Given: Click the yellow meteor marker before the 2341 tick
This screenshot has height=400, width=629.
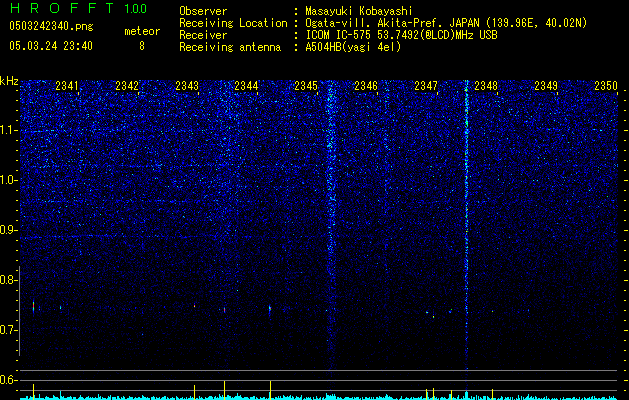Looking at the screenshot, I should click(x=33, y=391).
